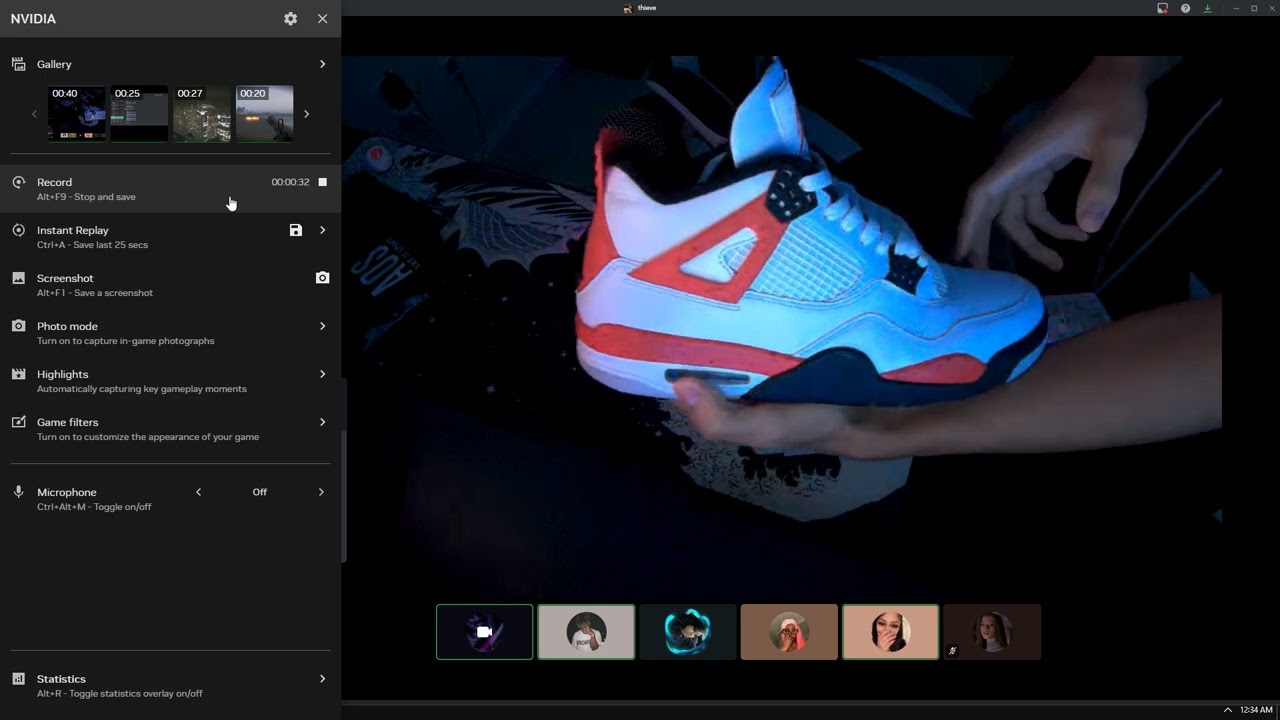Select participant with pink headscarf avatar
This screenshot has height=720, width=1280.
(789, 632)
